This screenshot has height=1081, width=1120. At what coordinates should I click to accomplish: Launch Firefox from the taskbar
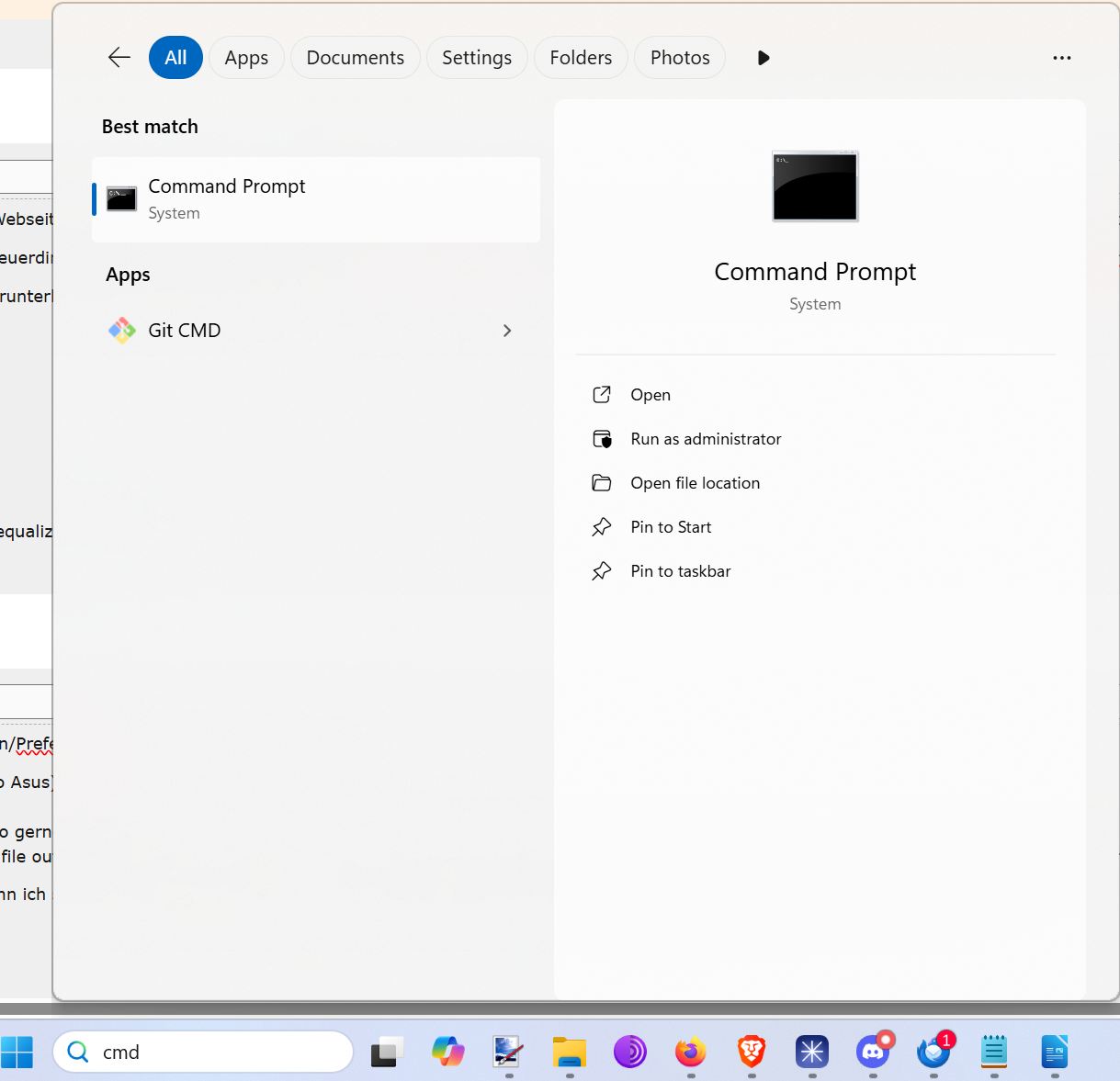[690, 1051]
